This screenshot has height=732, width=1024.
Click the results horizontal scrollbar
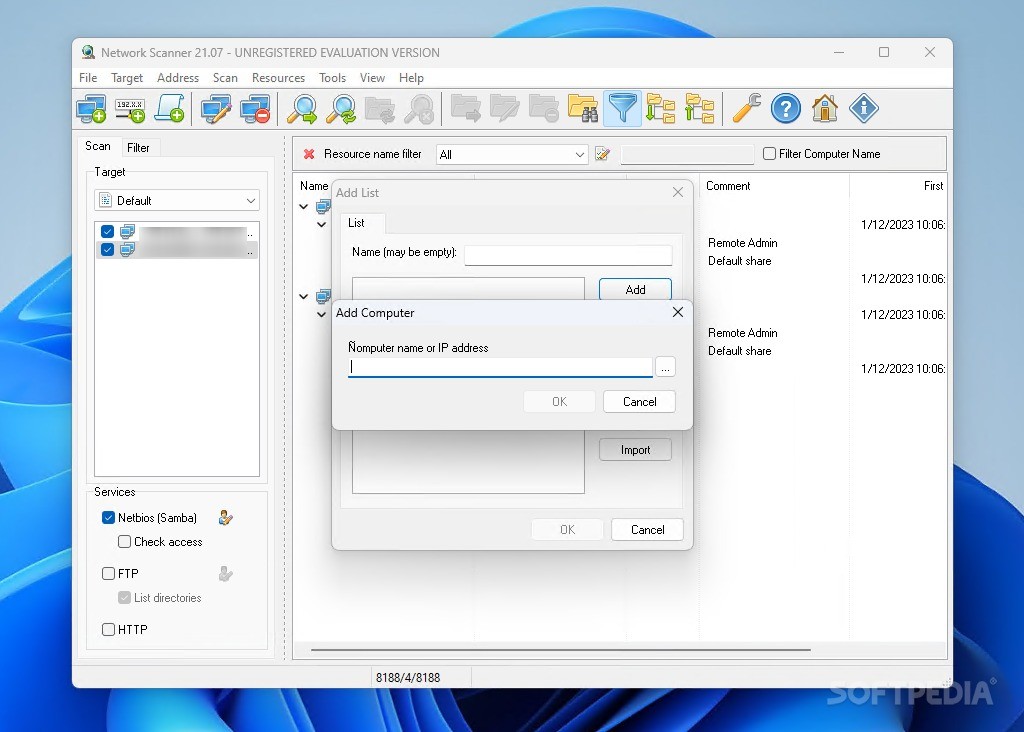coord(561,650)
